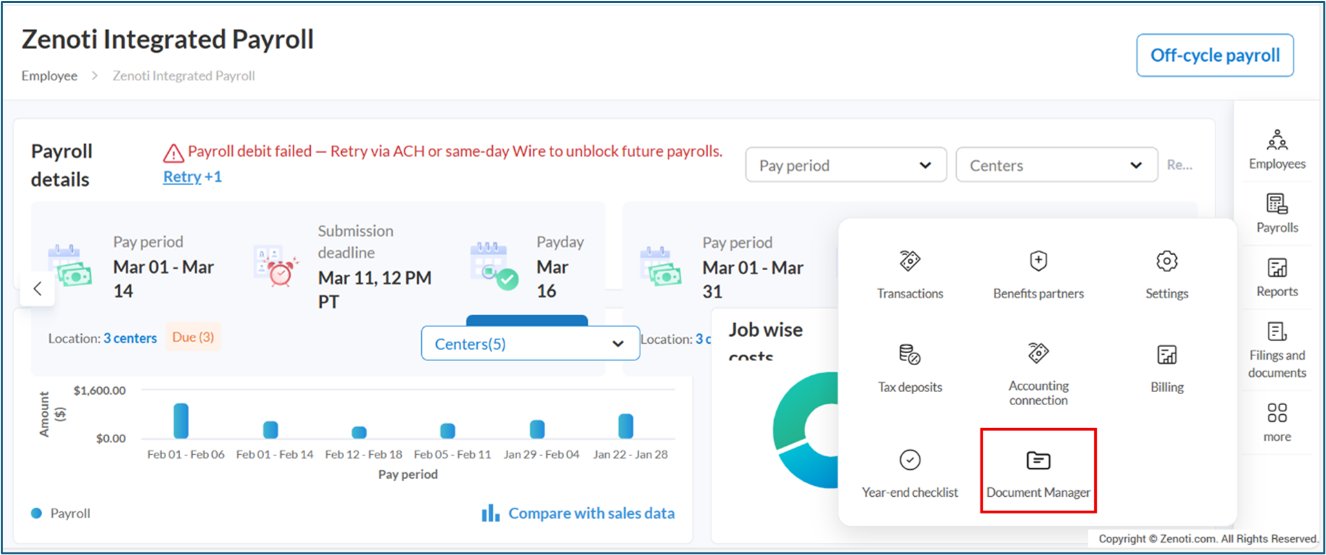Screen dimensions: 1326x555
Task: Go to previous pay period card with left arrow
Action: pos(37,289)
